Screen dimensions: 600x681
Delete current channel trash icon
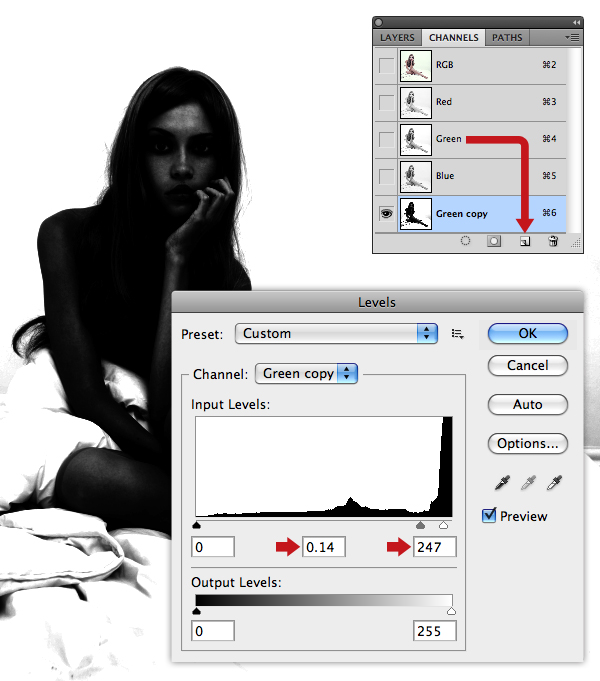553,241
